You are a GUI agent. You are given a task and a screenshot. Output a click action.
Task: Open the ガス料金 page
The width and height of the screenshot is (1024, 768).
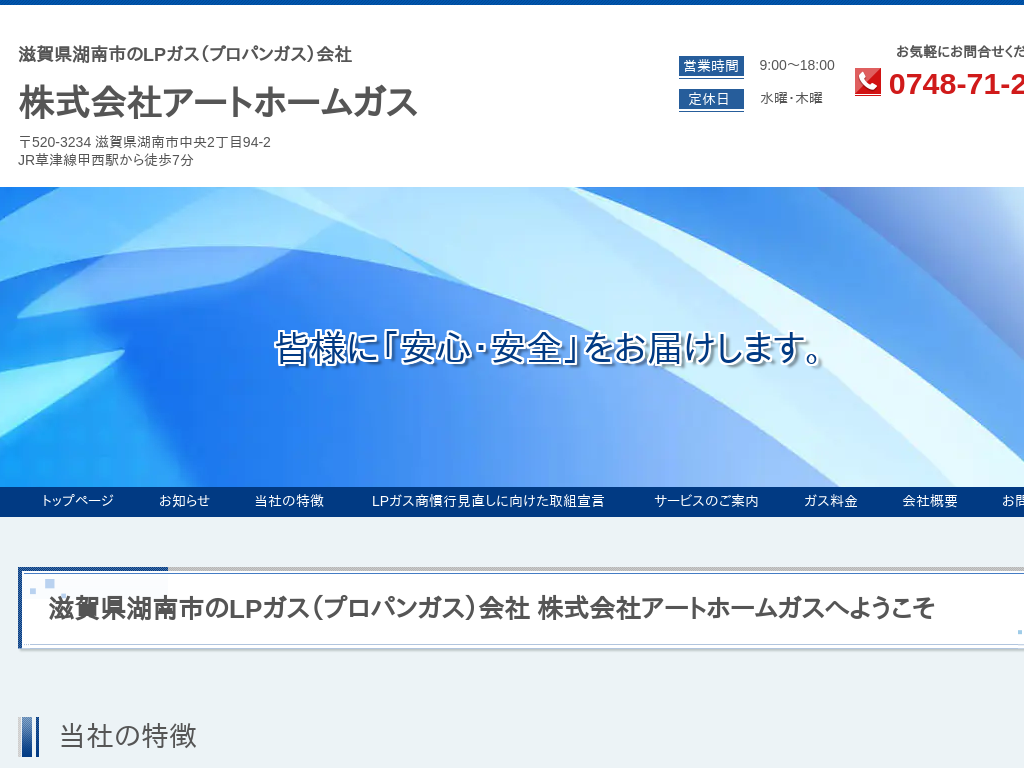point(830,501)
